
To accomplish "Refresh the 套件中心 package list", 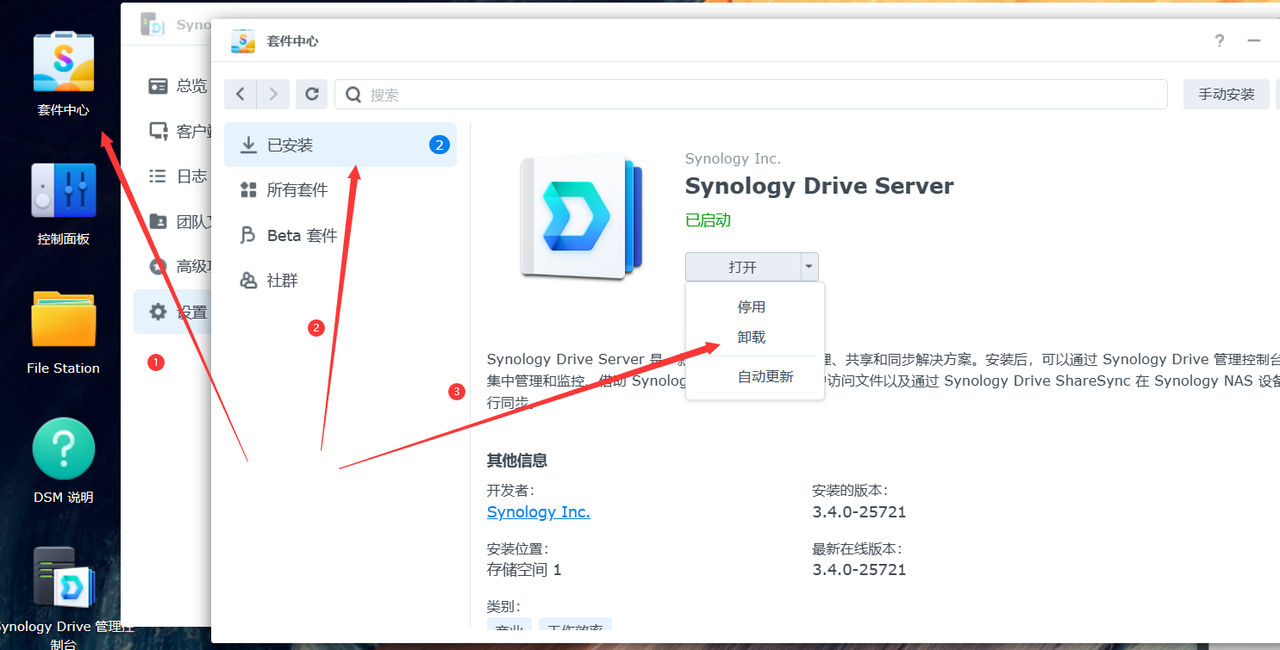I will 312,94.
